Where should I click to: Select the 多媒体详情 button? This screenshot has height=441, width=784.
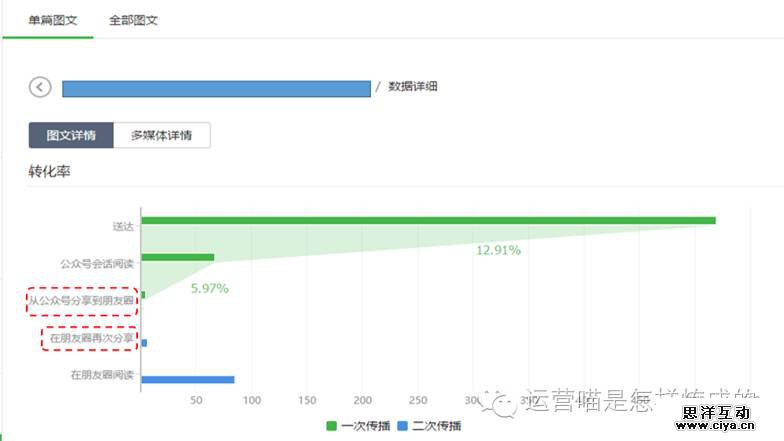(x=162, y=135)
